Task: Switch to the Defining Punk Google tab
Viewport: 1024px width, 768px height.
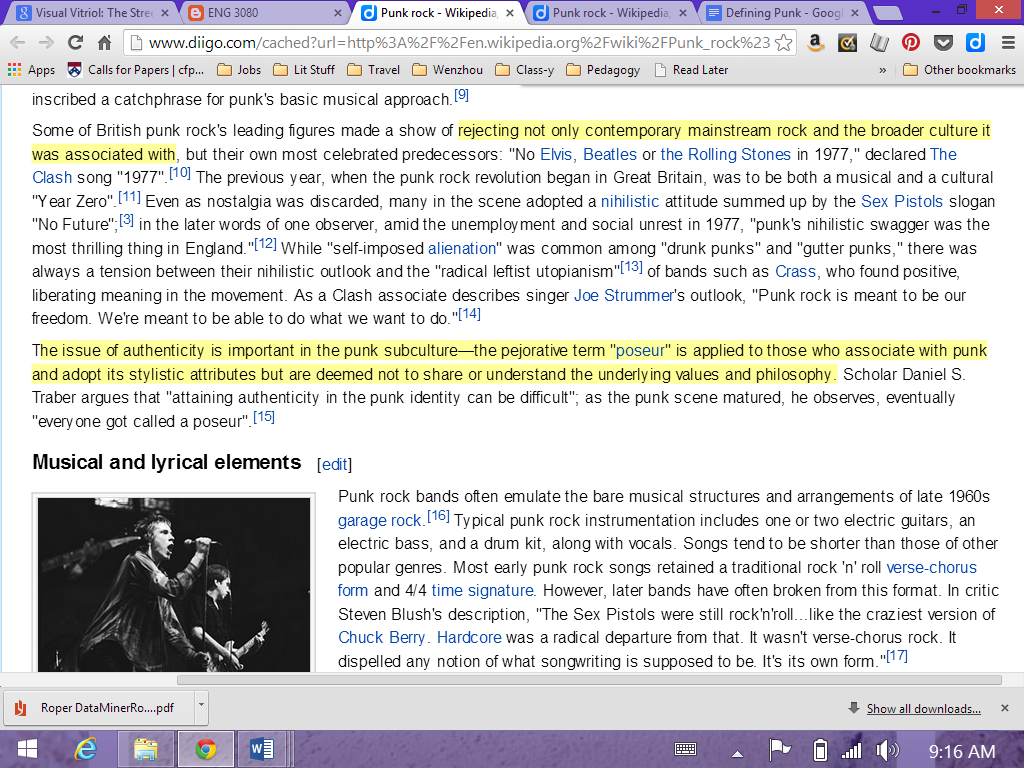Action: point(775,12)
